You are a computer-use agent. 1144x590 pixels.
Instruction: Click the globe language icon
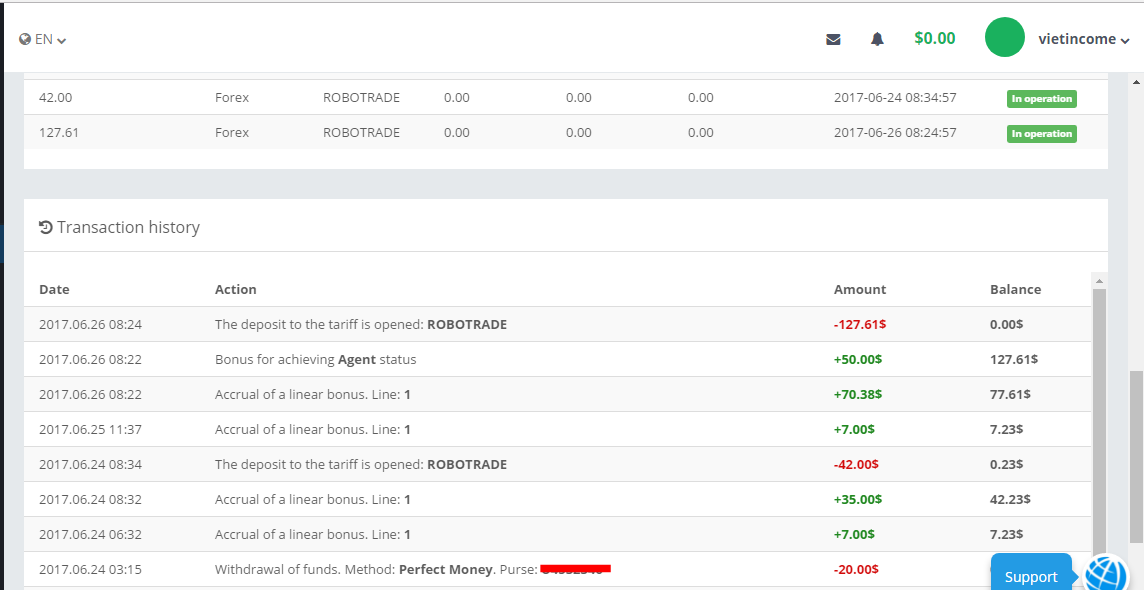(25, 40)
